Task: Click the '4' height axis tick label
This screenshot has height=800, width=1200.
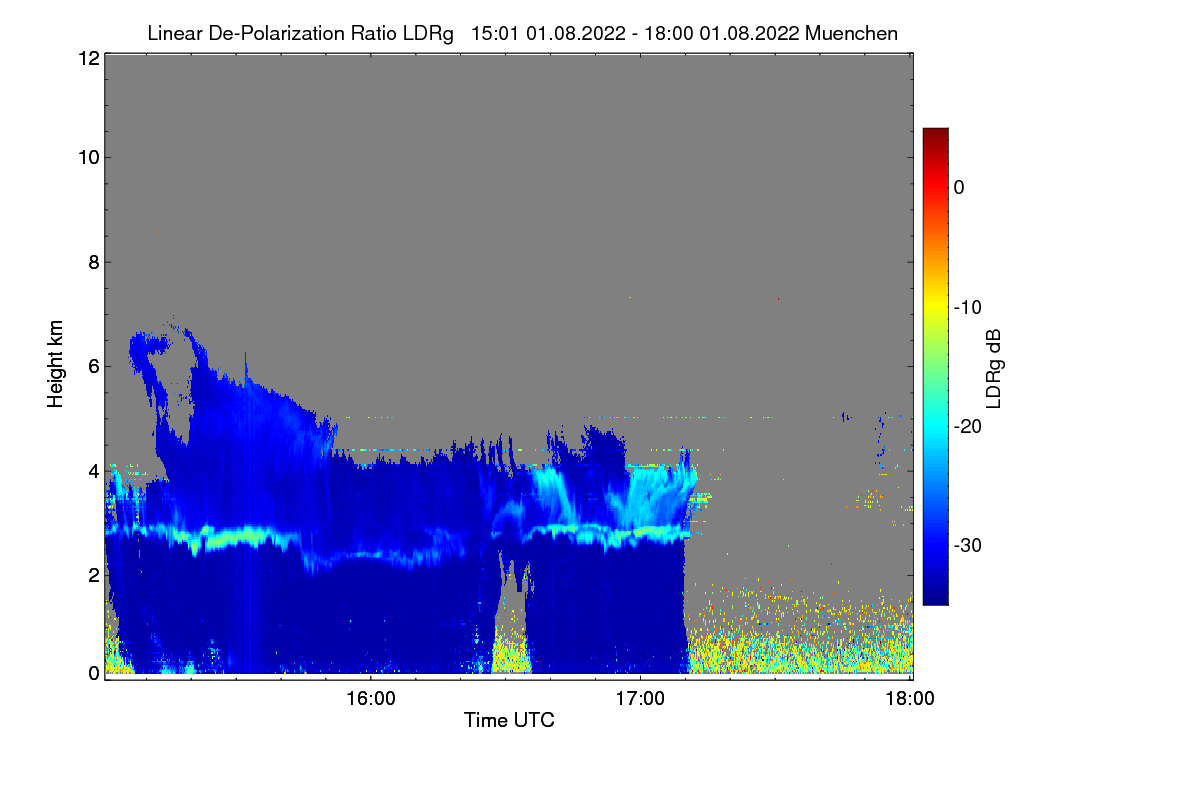Action: (92, 470)
